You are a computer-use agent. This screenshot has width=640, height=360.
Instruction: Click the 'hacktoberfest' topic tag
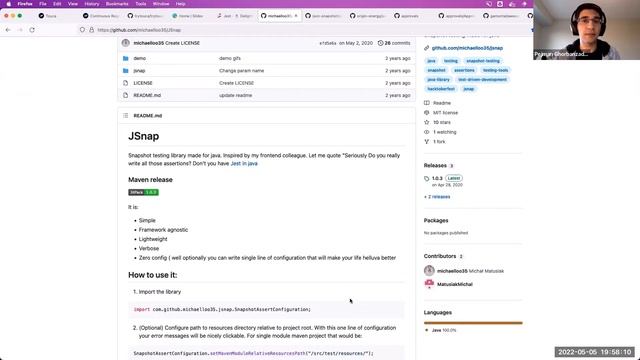pyautogui.click(x=441, y=89)
